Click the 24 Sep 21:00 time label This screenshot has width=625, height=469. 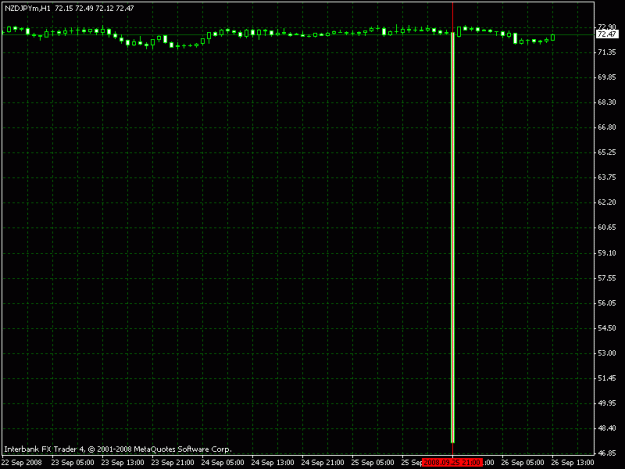(322, 463)
